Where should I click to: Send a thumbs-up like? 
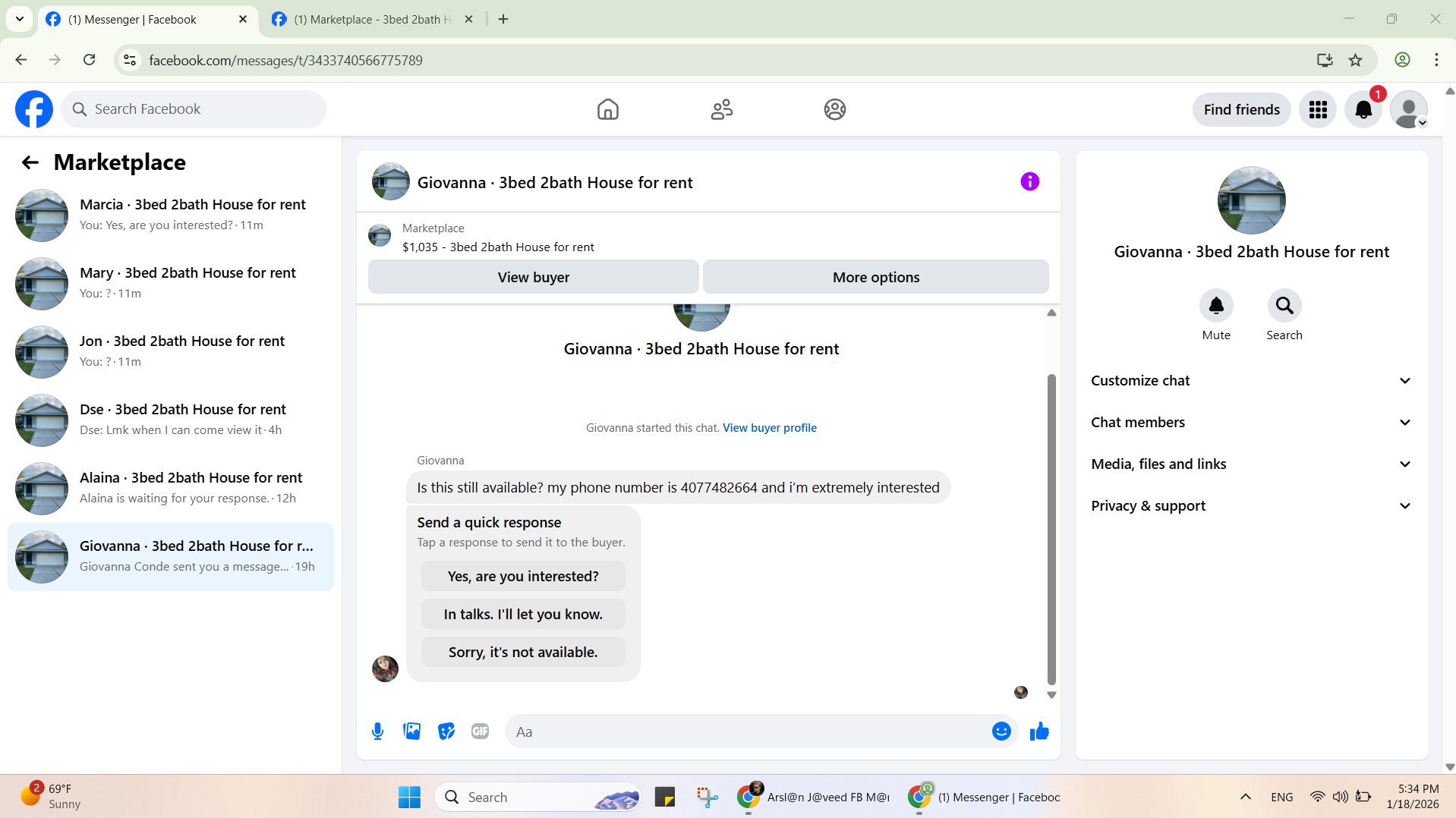[1039, 731]
